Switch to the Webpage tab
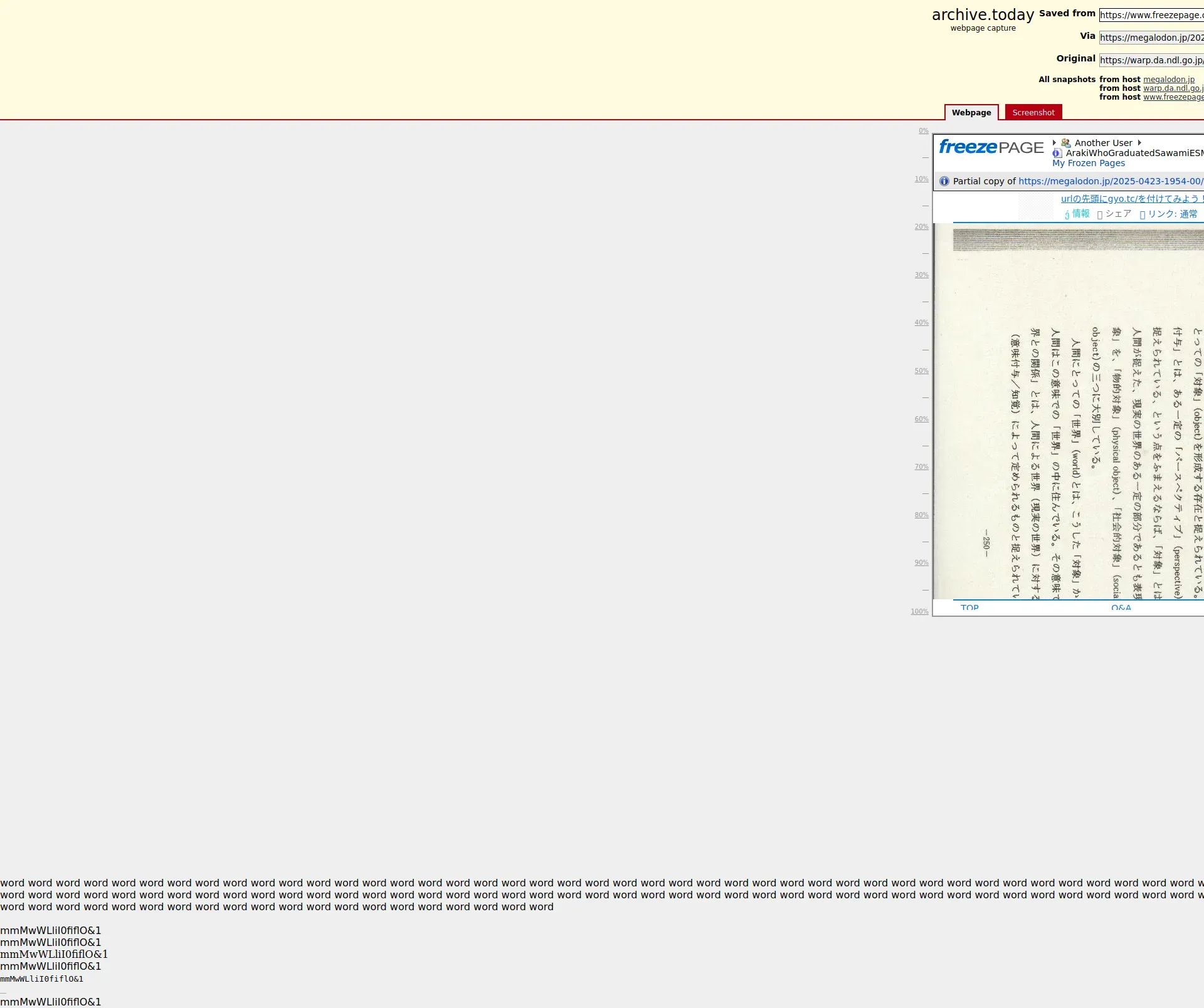Image resolution: width=1204 pixels, height=1008 pixels. (971, 113)
